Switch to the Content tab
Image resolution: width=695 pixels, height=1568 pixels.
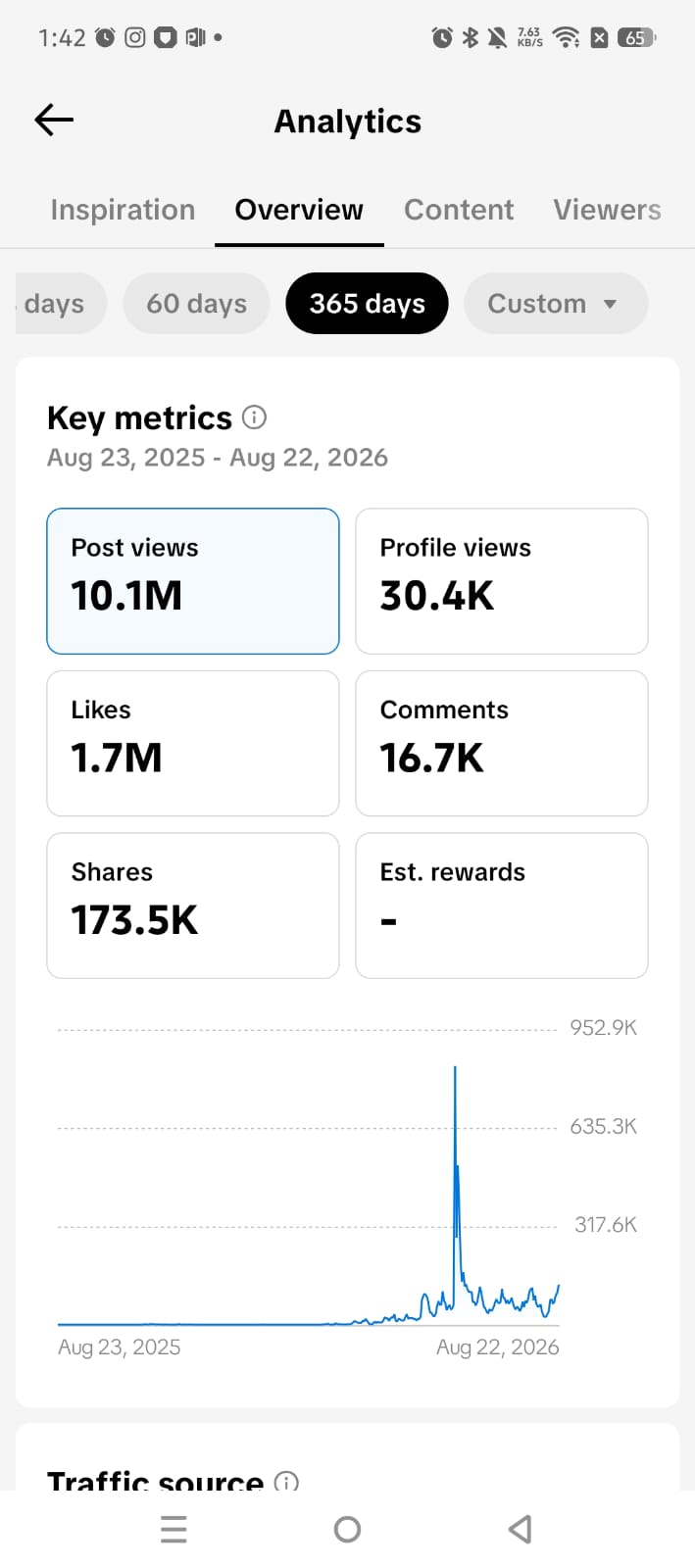point(459,210)
